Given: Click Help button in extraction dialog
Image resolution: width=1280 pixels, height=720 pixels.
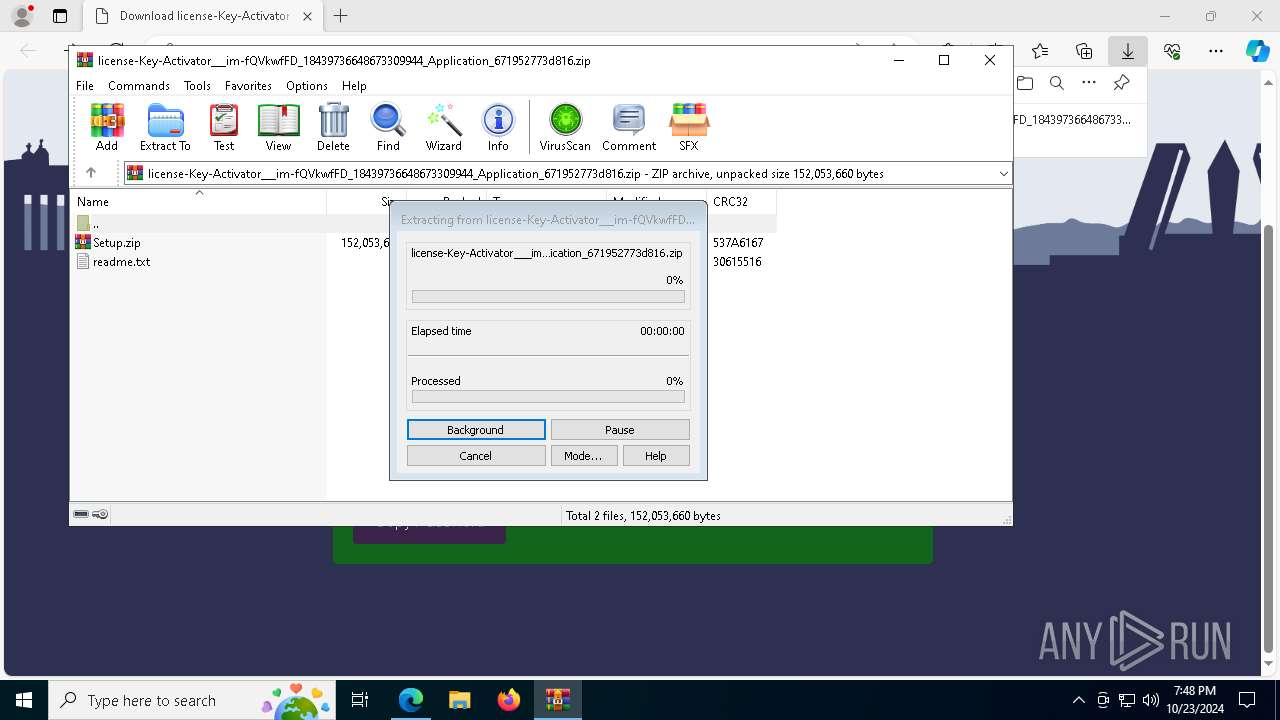Looking at the screenshot, I should (656, 456).
